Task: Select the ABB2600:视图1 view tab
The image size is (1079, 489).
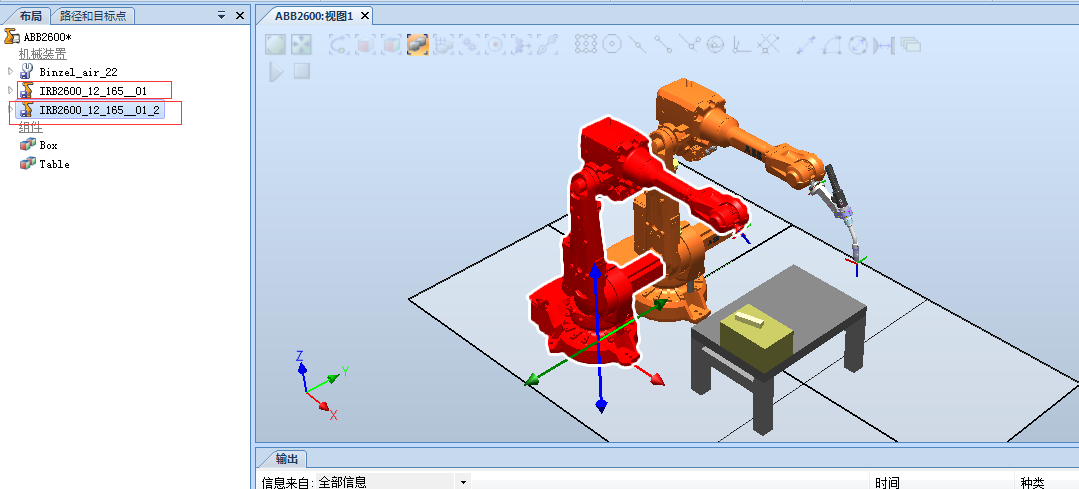Action: 314,15
